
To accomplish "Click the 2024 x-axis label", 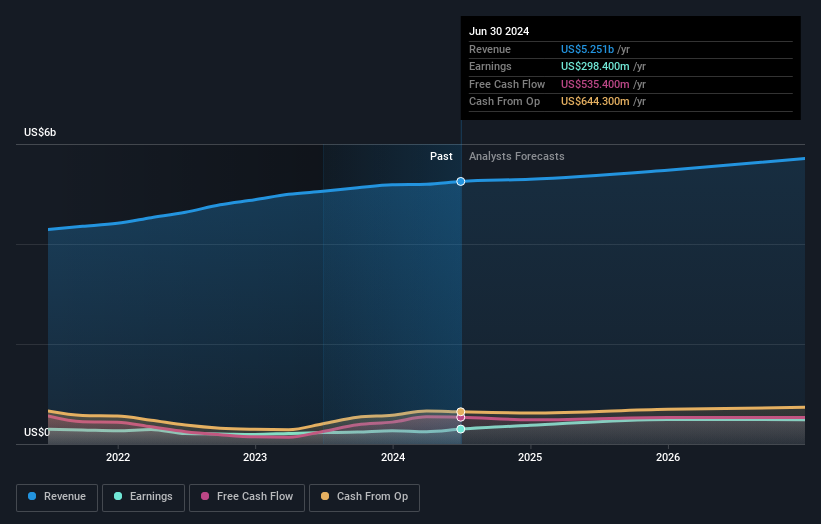I will (x=393, y=458).
